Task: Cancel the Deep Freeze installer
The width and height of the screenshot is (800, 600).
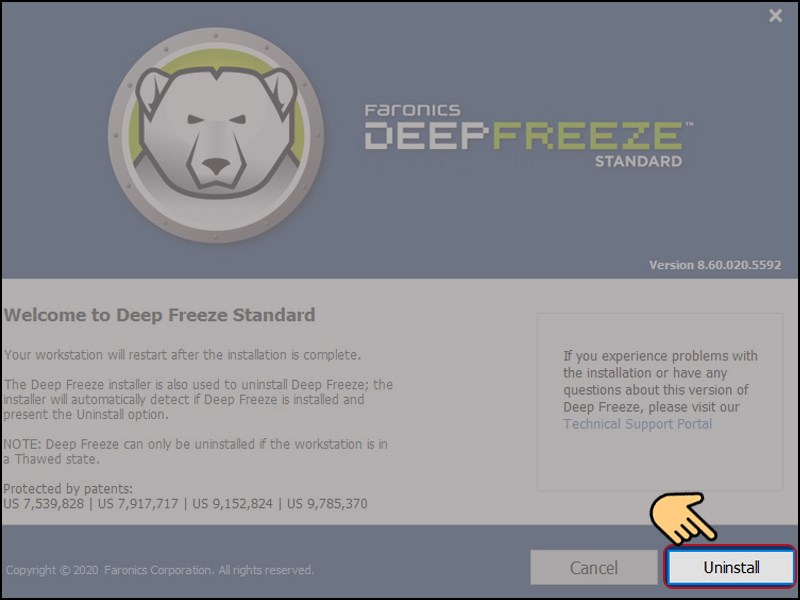Action: [593, 567]
